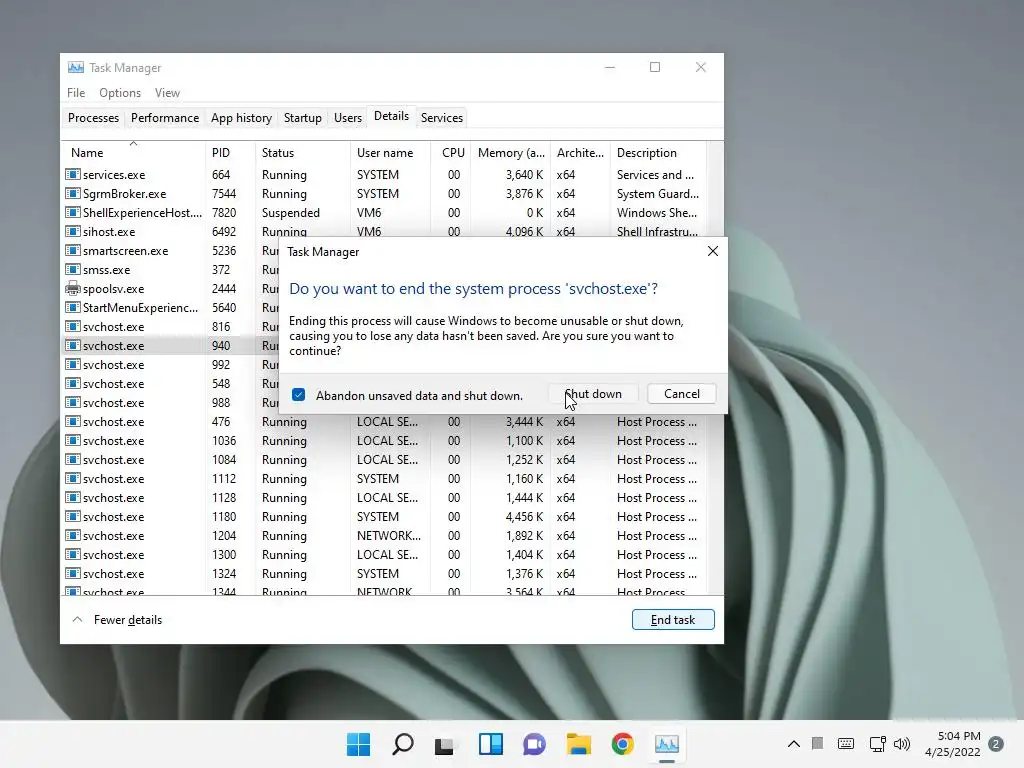Click the End task button

tap(673, 620)
